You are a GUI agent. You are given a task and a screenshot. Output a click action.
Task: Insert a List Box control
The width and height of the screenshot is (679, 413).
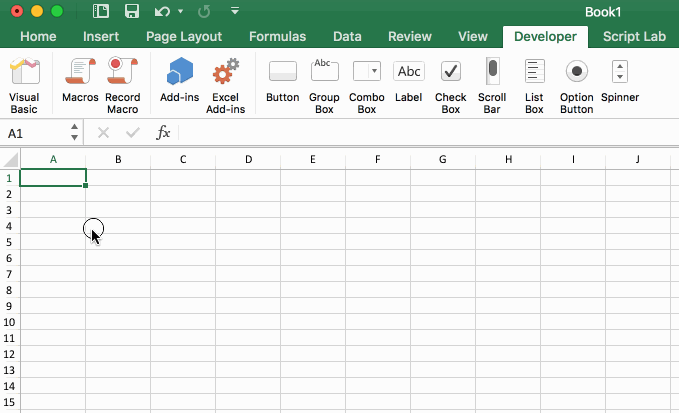(x=534, y=85)
